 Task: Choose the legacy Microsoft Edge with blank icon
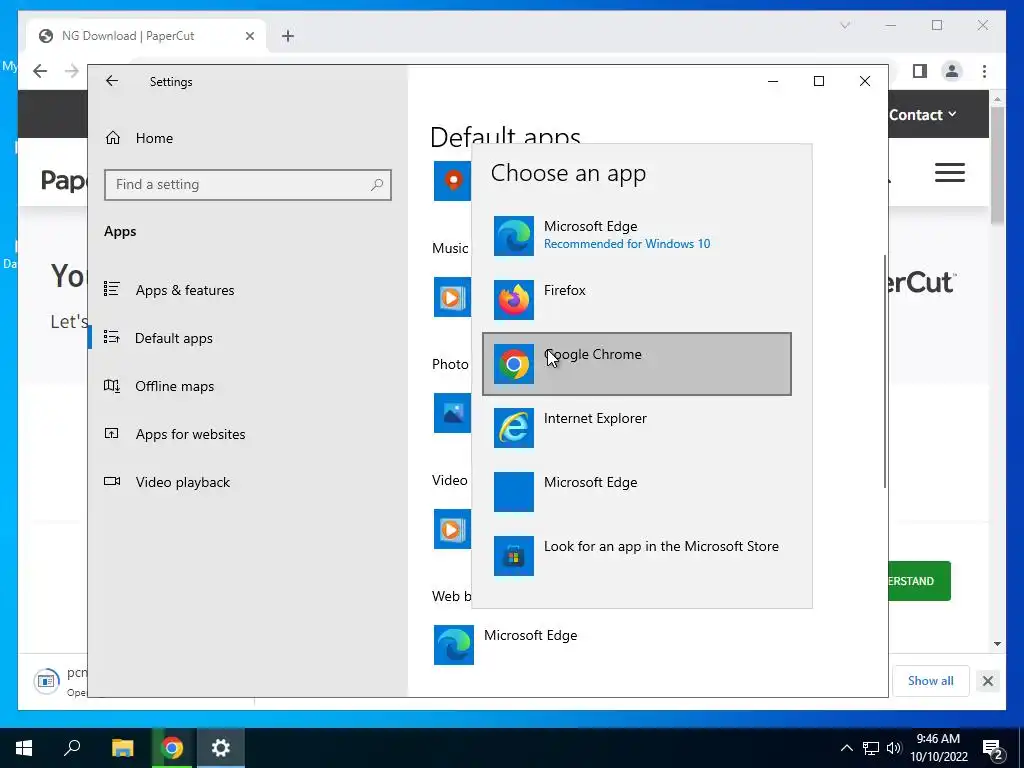click(637, 492)
